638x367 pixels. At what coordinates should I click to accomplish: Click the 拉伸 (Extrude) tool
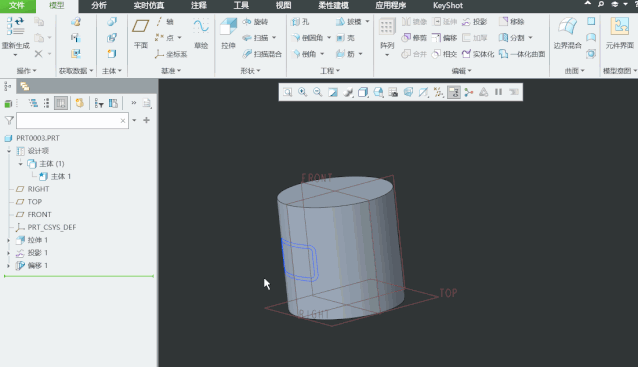(x=228, y=33)
